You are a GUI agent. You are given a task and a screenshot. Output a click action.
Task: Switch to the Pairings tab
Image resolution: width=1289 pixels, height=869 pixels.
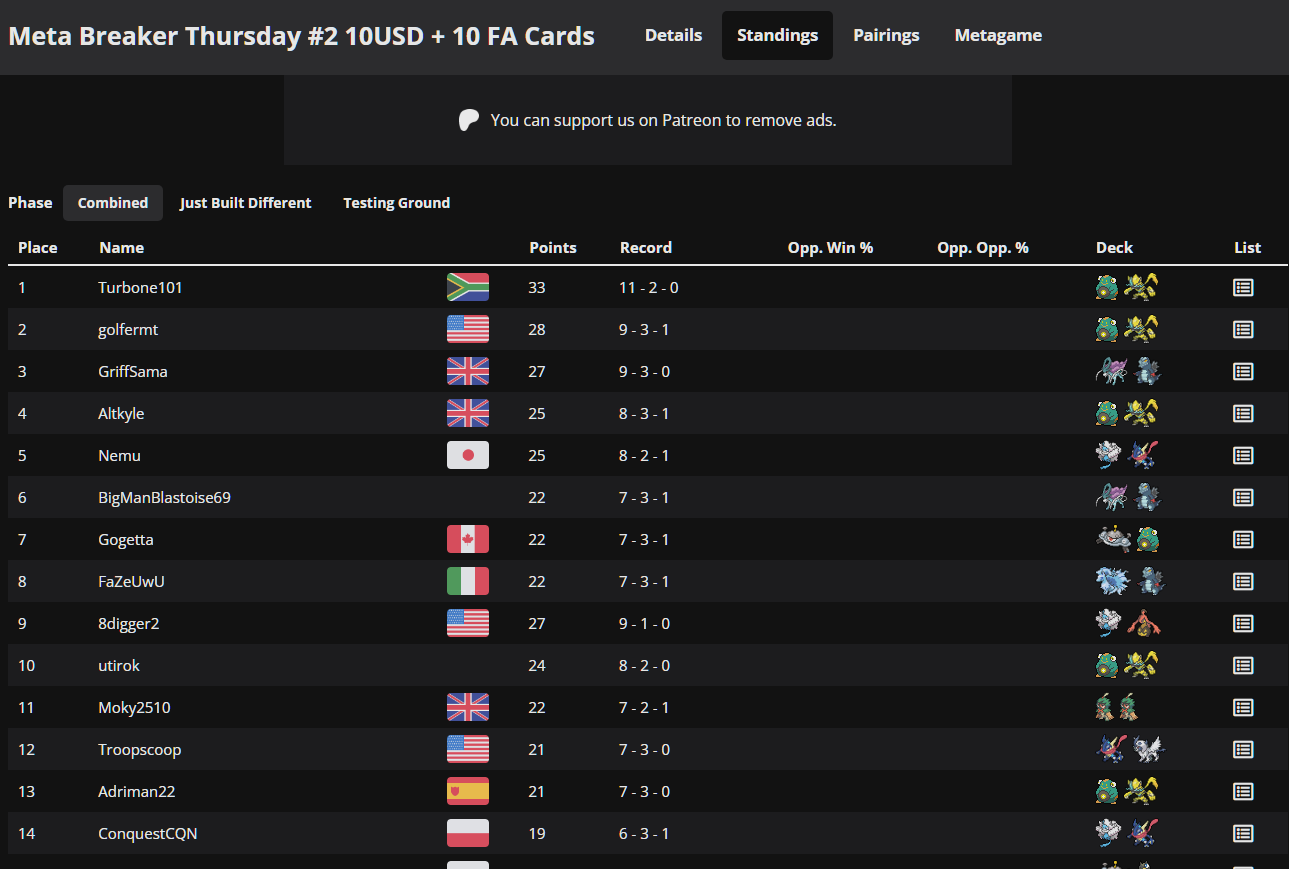coord(886,35)
